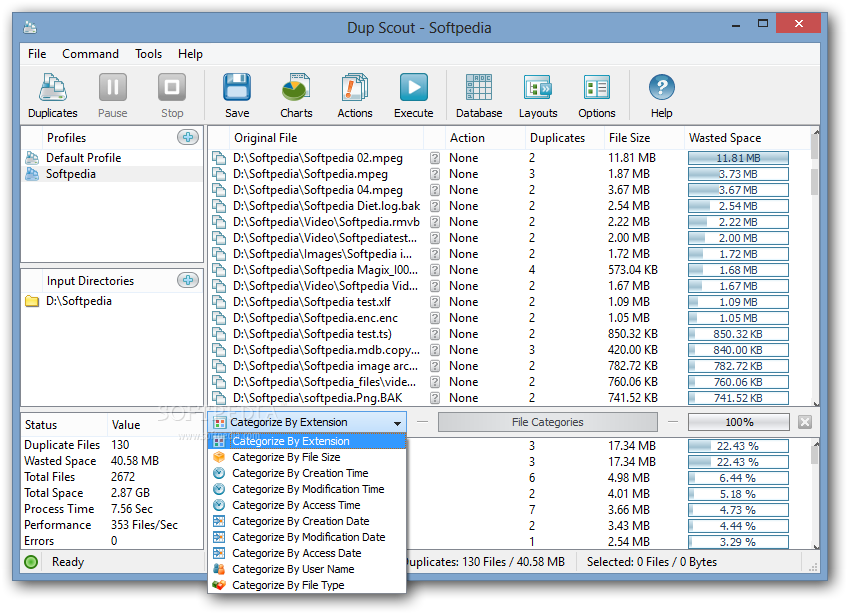Viewport: 848px width, 614px height.
Task: Click action icon for Softpedia.enc.enc row
Action: click(435, 318)
